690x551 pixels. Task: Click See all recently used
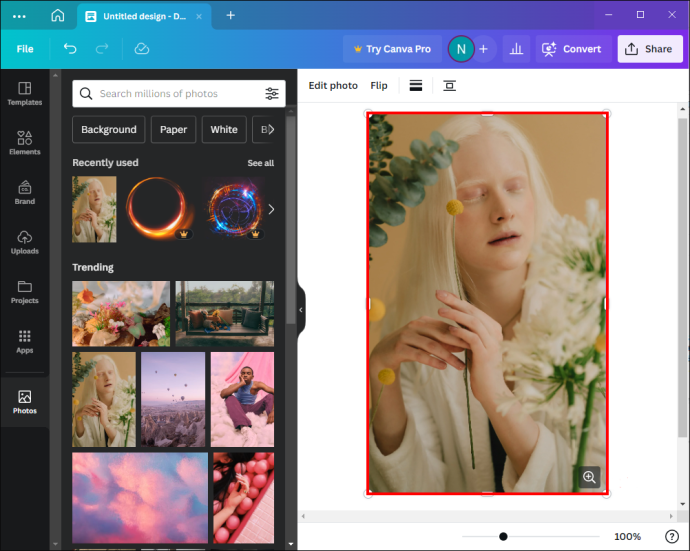[261, 163]
